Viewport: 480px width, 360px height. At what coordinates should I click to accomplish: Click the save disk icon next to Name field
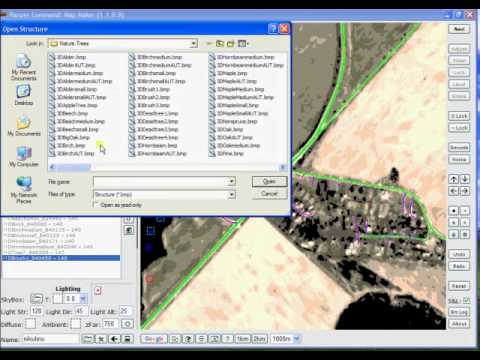pyautogui.click(x=127, y=339)
